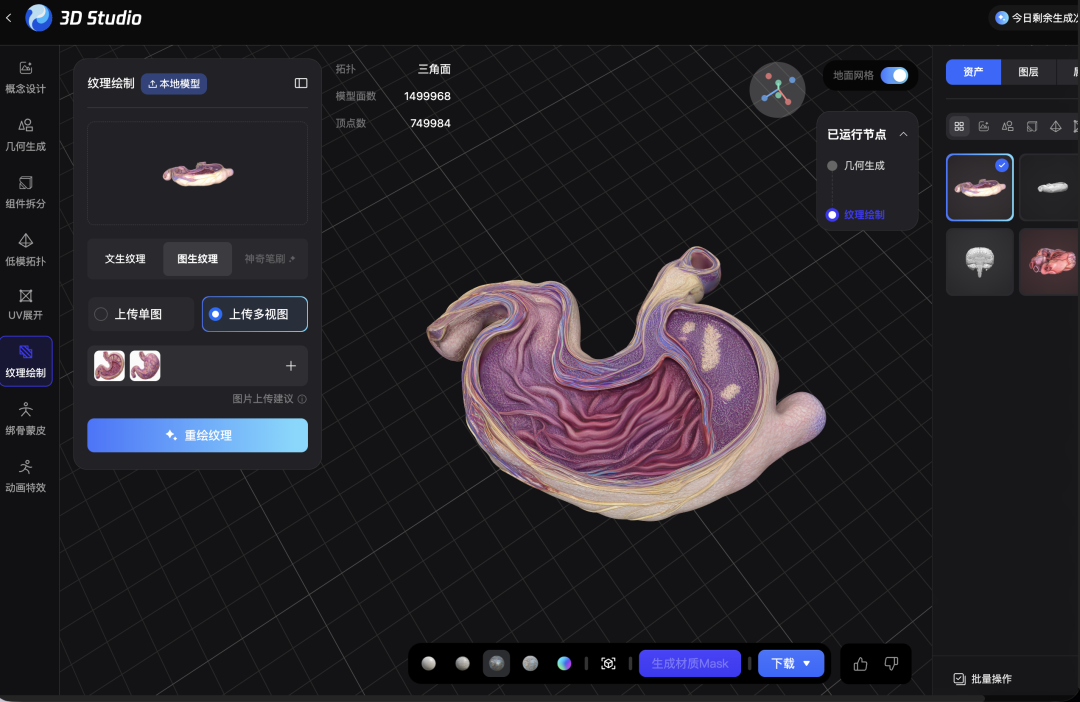Select the highlighted textured material sphere
The height and width of the screenshot is (702, 1080).
pos(496,663)
